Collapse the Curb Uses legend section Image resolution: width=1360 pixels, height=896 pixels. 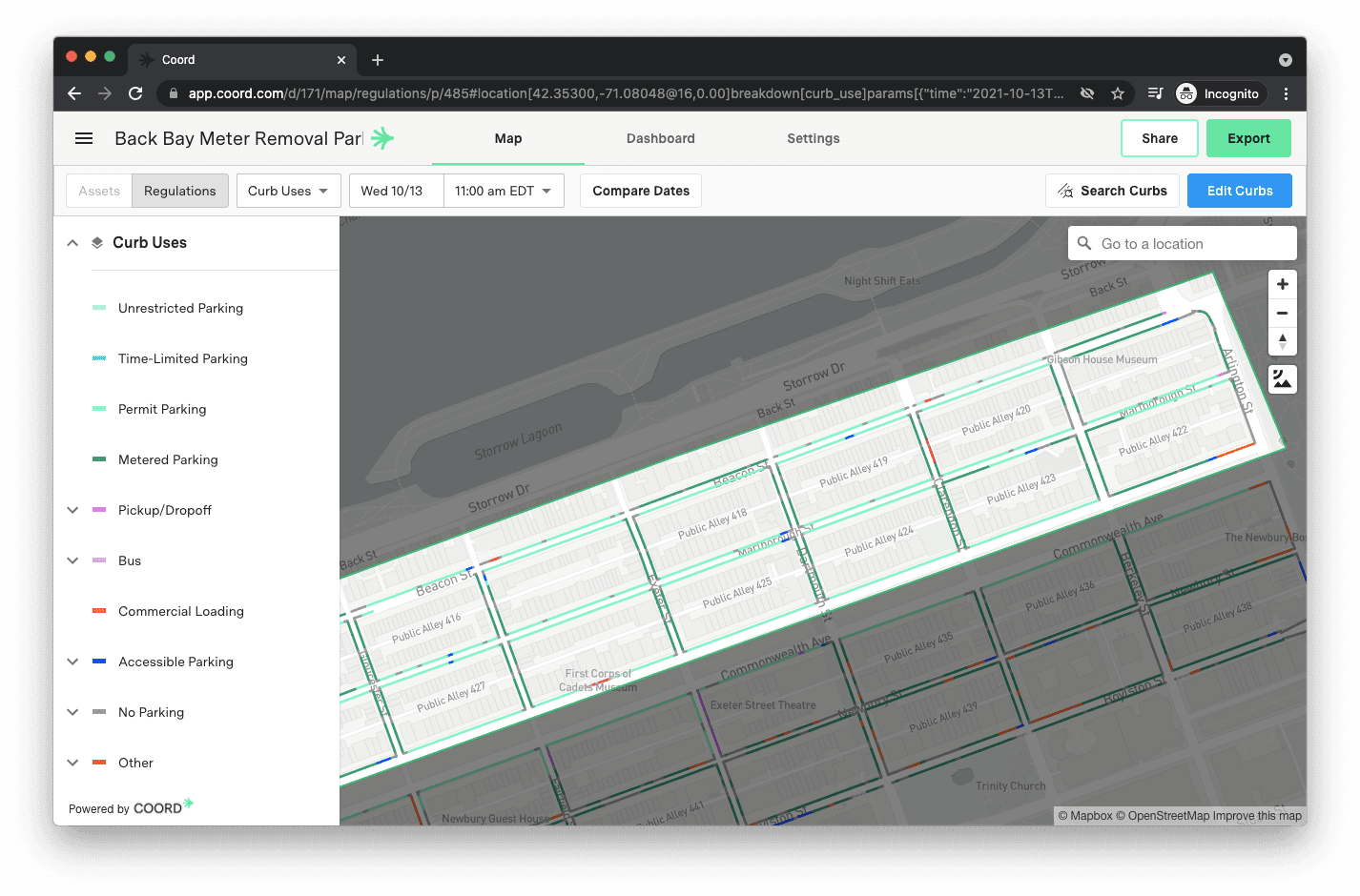[72, 242]
